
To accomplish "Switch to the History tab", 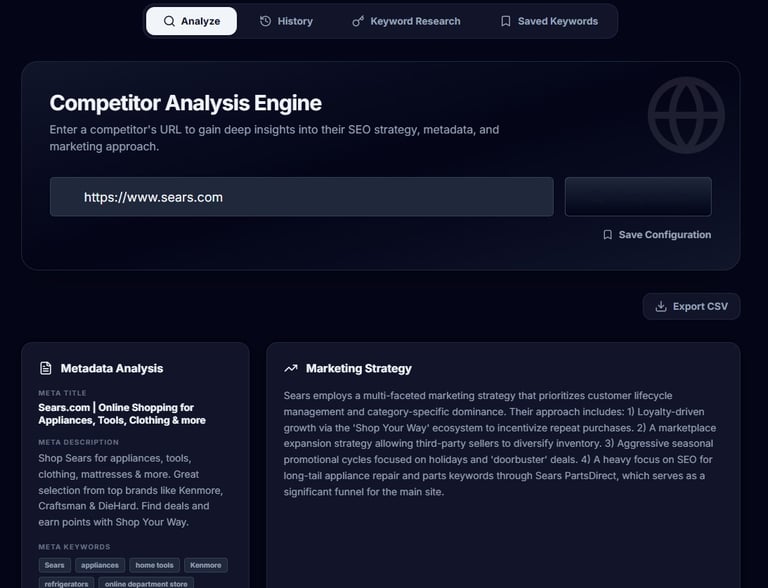I will point(286,21).
